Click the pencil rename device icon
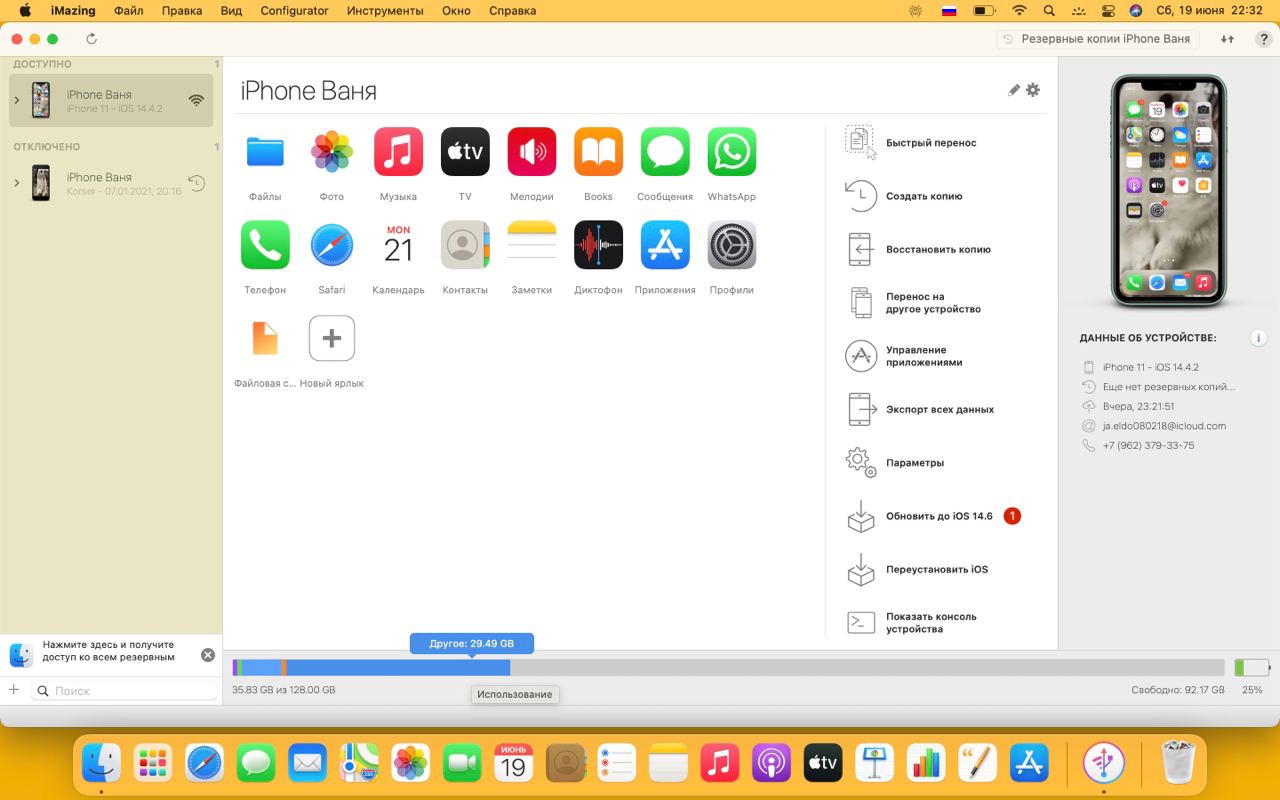The height and width of the screenshot is (800, 1280). coord(1014,90)
